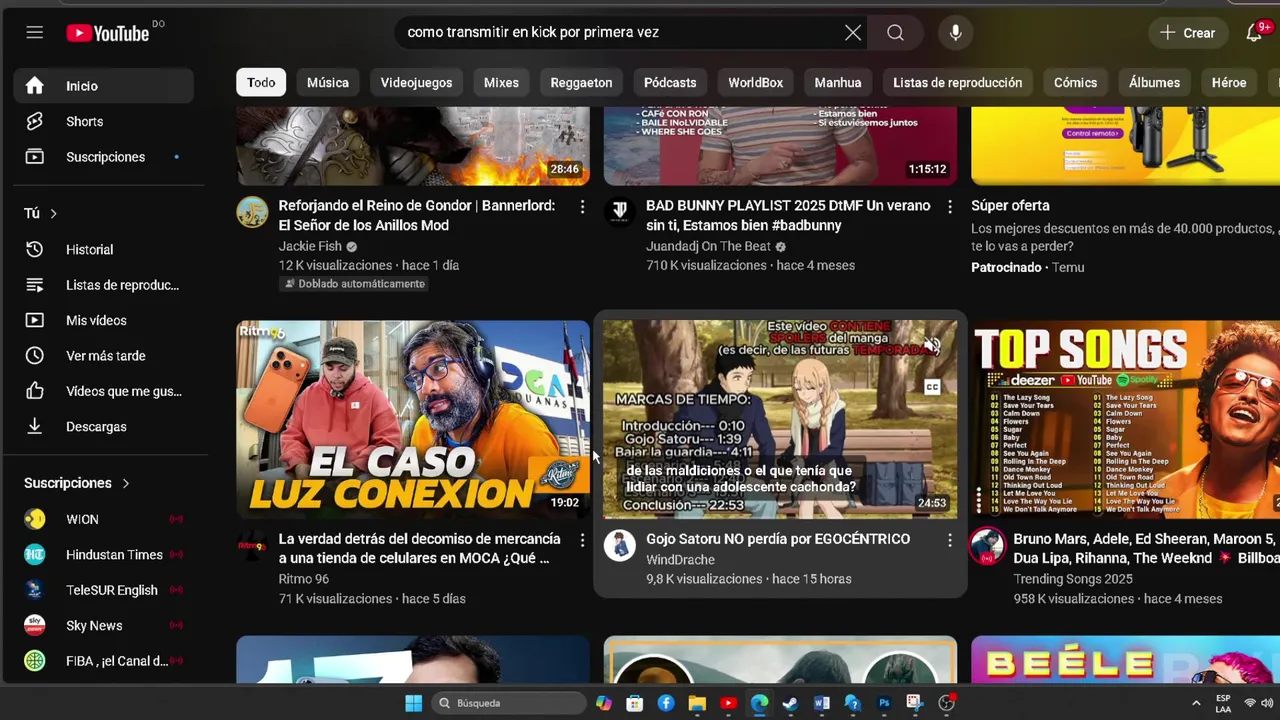
Task: Open Suscripciones in the sidebar
Action: coord(104,157)
